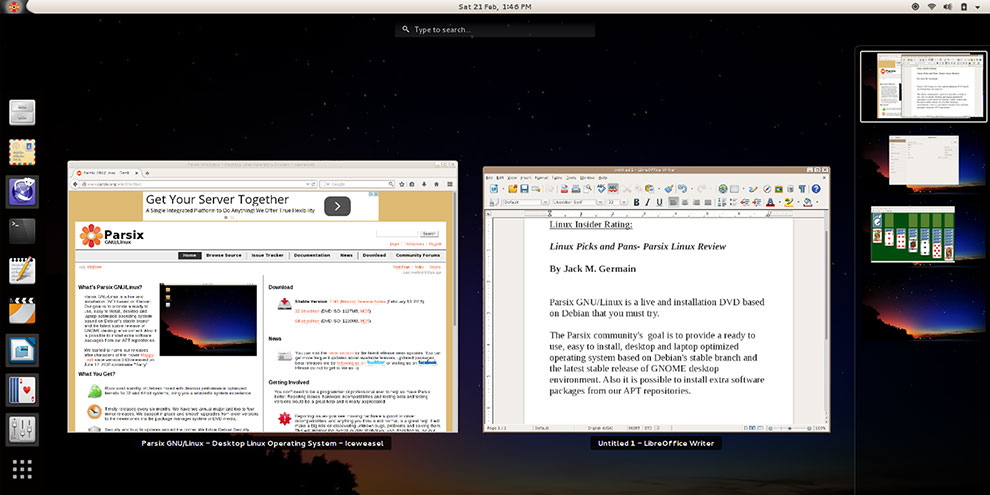
Task: Click the Open folder icon in Writer
Action: pyautogui.click(x=513, y=189)
